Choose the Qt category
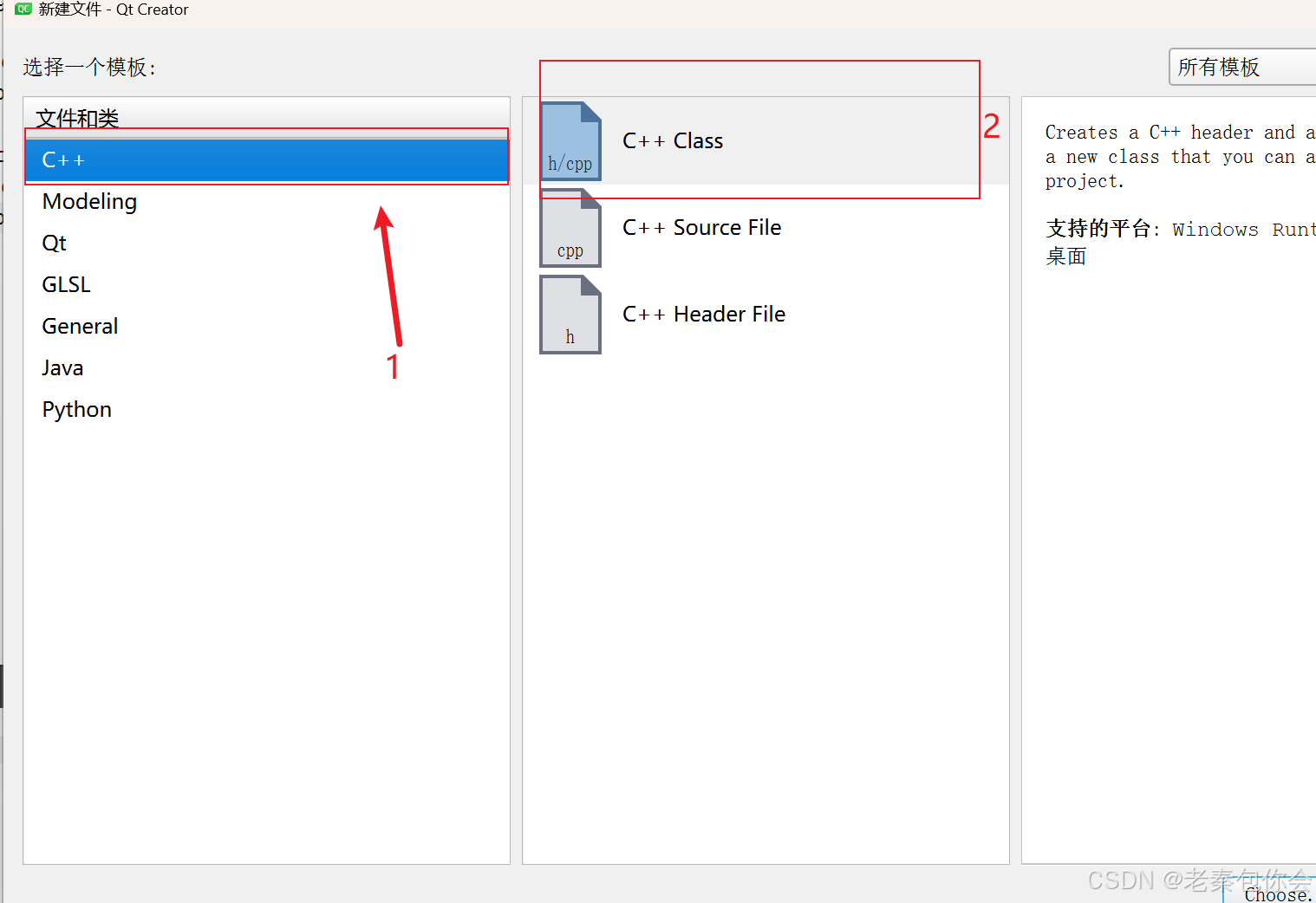The width and height of the screenshot is (1316, 903). tap(267, 244)
